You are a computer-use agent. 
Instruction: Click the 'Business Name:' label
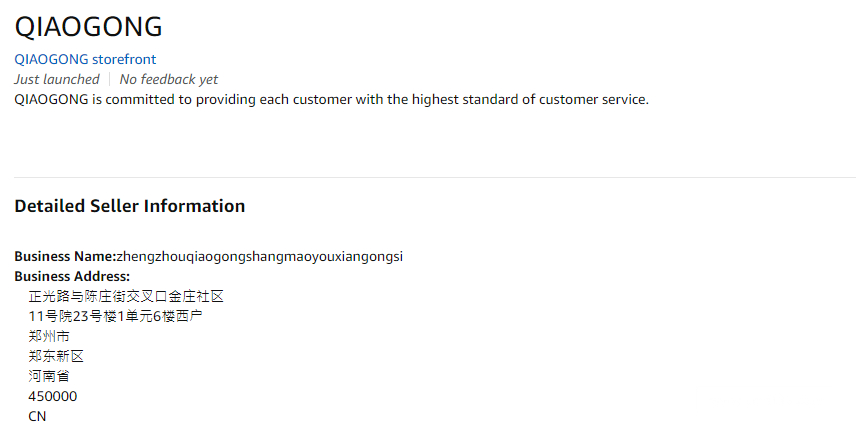[65, 256]
